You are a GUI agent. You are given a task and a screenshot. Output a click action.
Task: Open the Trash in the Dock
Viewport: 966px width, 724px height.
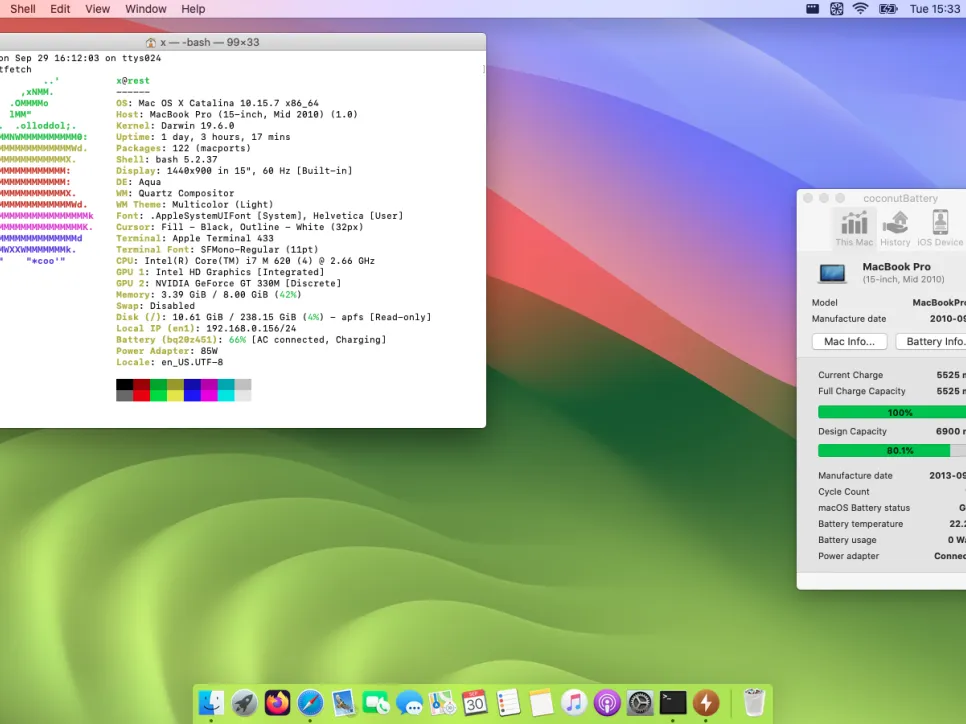point(754,703)
